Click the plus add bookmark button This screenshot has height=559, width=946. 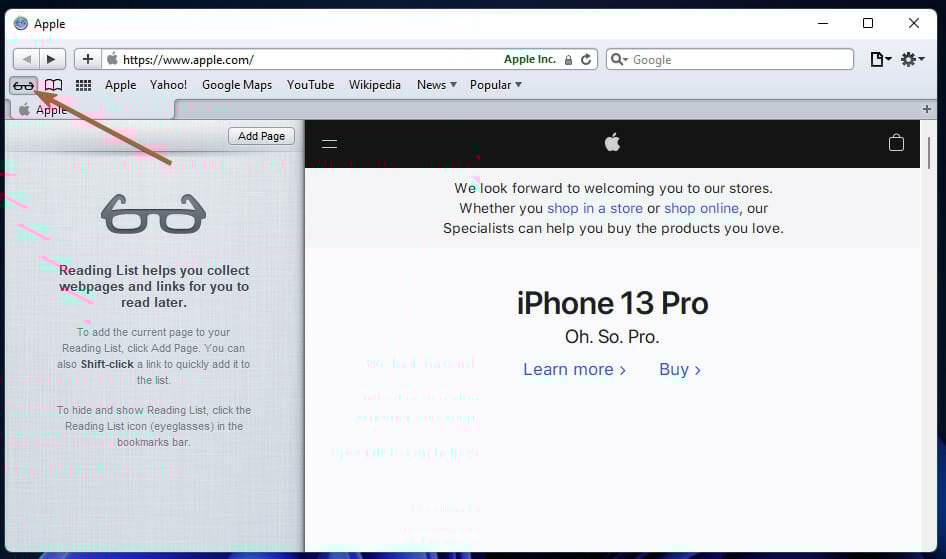pyautogui.click(x=88, y=59)
